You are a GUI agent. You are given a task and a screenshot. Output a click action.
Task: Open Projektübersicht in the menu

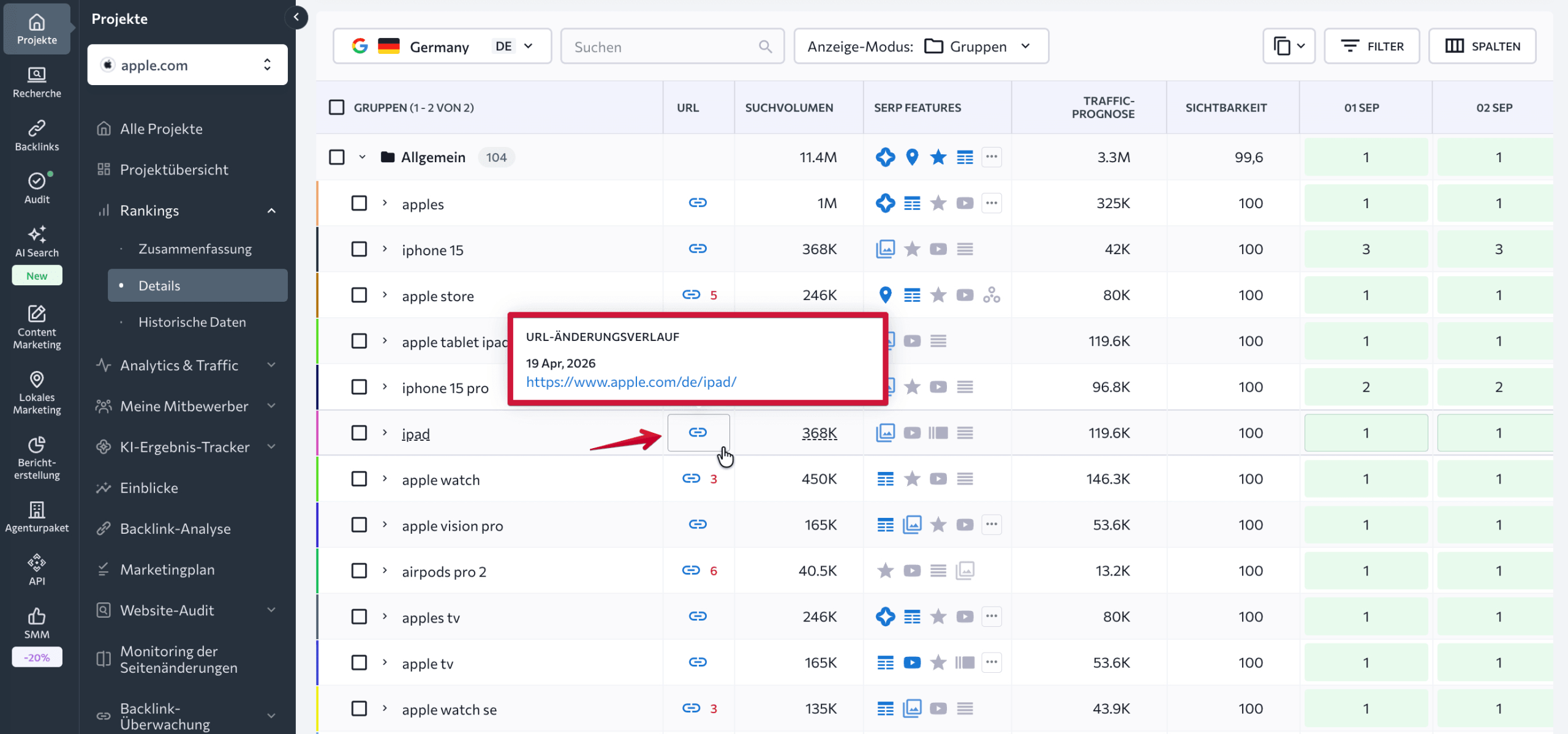click(174, 170)
